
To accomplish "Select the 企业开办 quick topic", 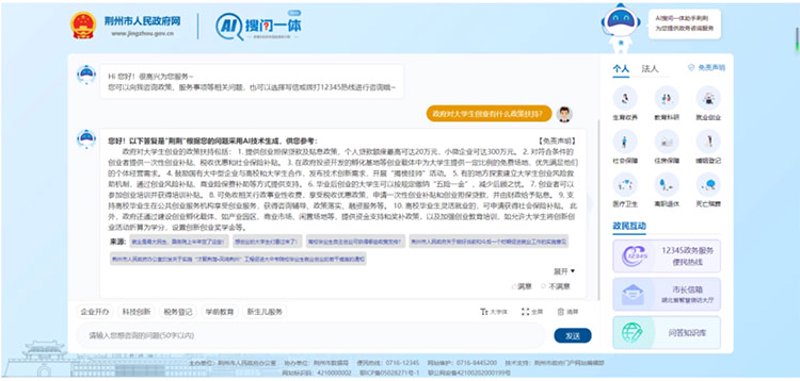I will [x=94, y=312].
